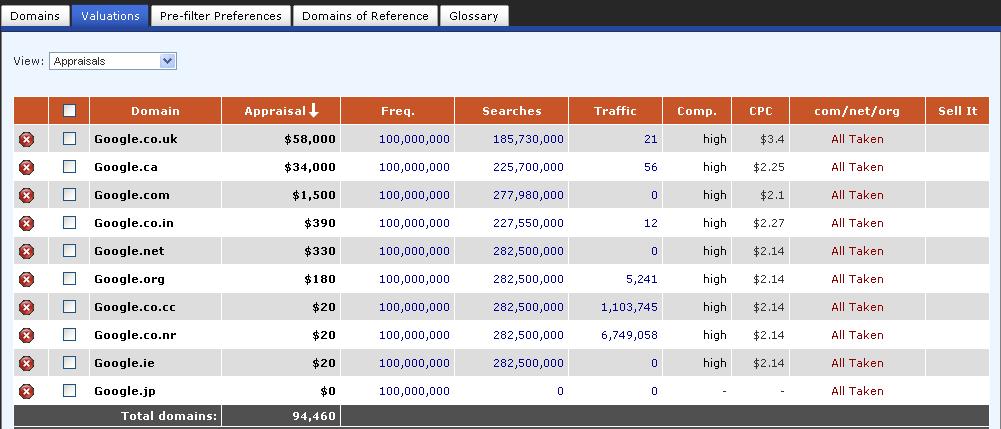Image resolution: width=1001 pixels, height=429 pixels.
Task: Click the red X icon for Google.co.cc
Action: point(27,307)
